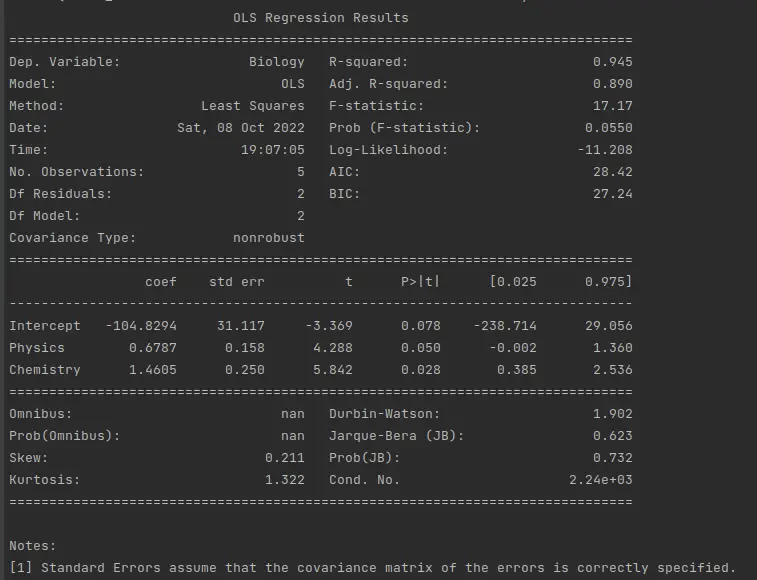Click the Skew value 0.211
Screen dimensions: 757x580
(x=285, y=458)
